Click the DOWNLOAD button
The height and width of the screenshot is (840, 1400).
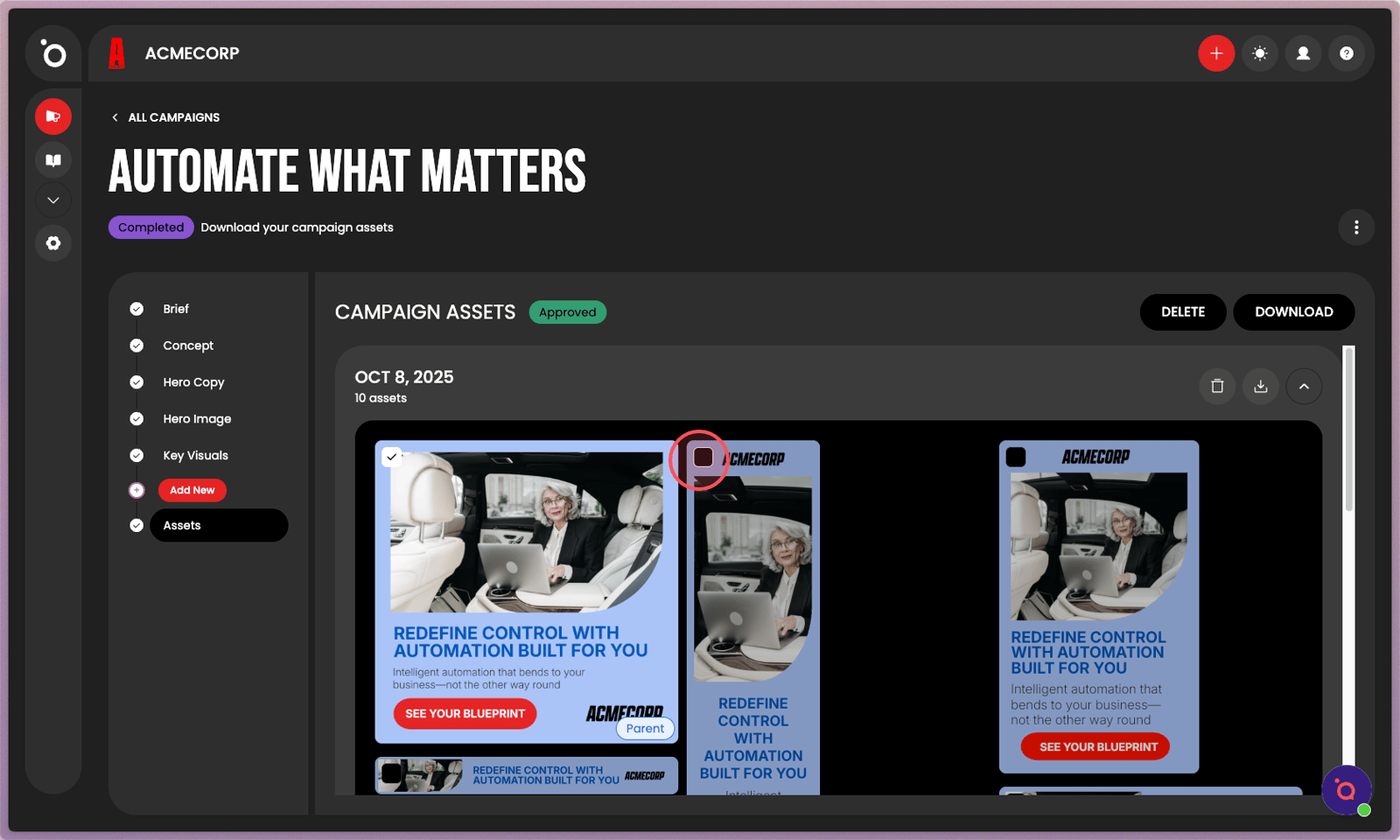click(x=1294, y=312)
